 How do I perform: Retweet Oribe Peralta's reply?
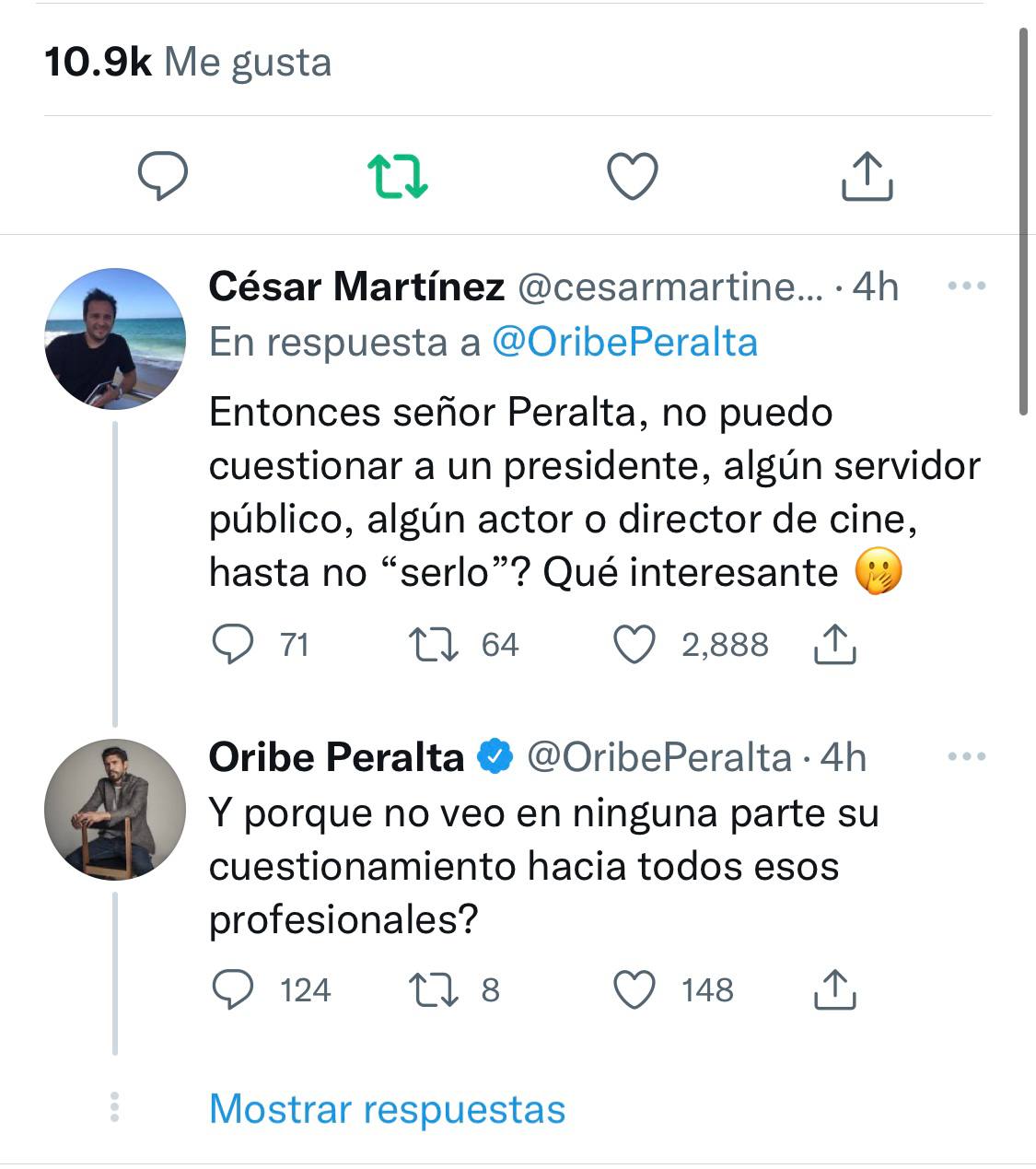434,990
